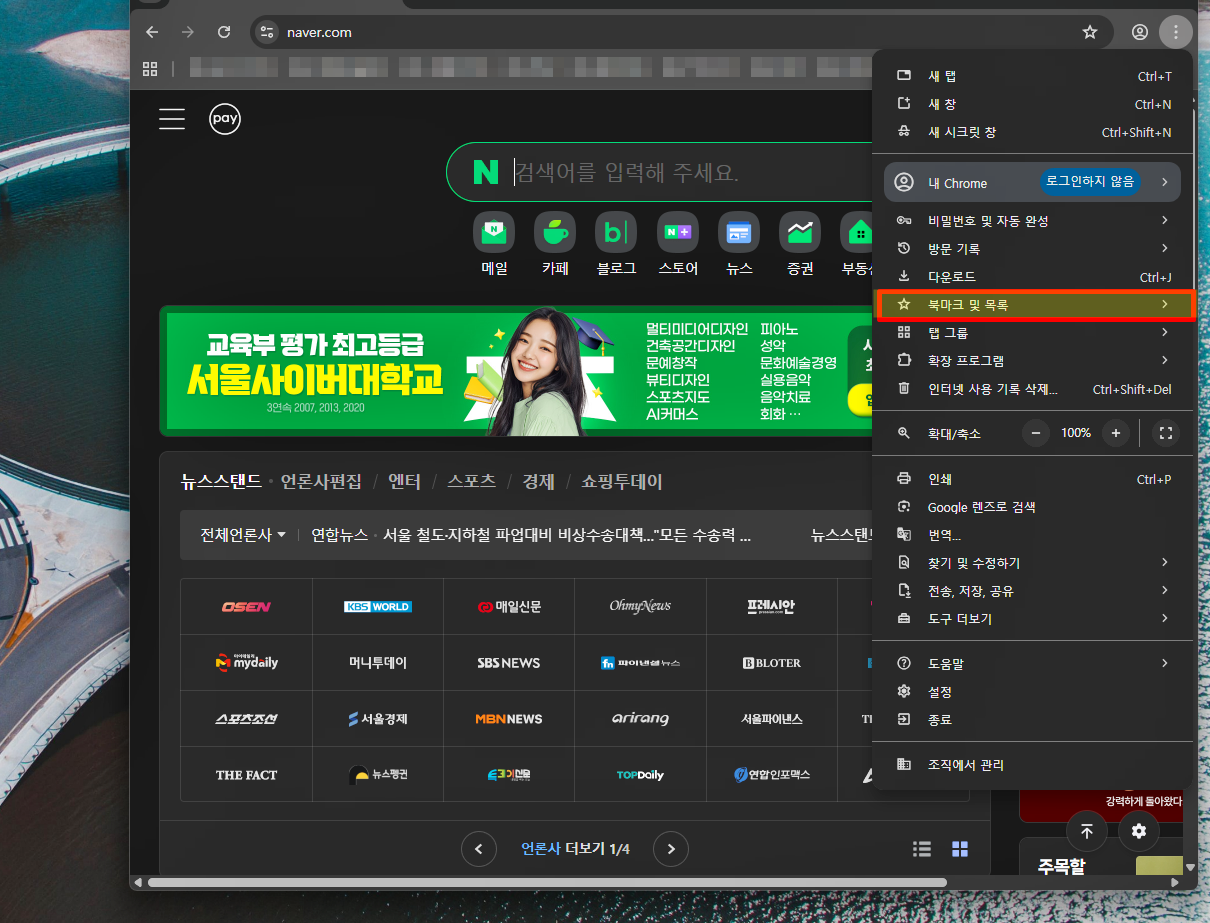Choose 인터넷 사용 기록 삭제 menu item
This screenshot has width=1210, height=923.
tap(1032, 389)
